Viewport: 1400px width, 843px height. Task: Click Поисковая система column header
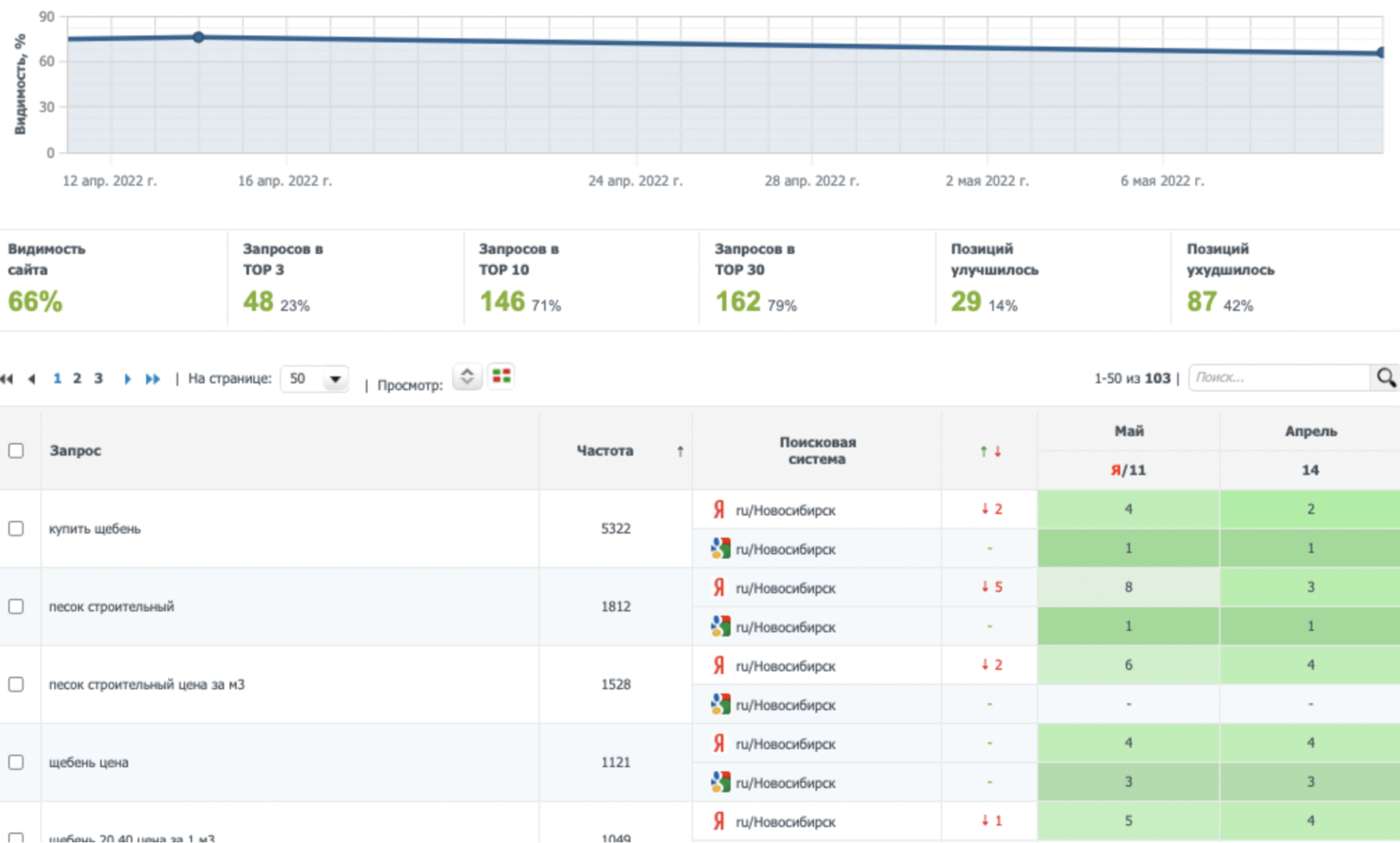point(817,451)
